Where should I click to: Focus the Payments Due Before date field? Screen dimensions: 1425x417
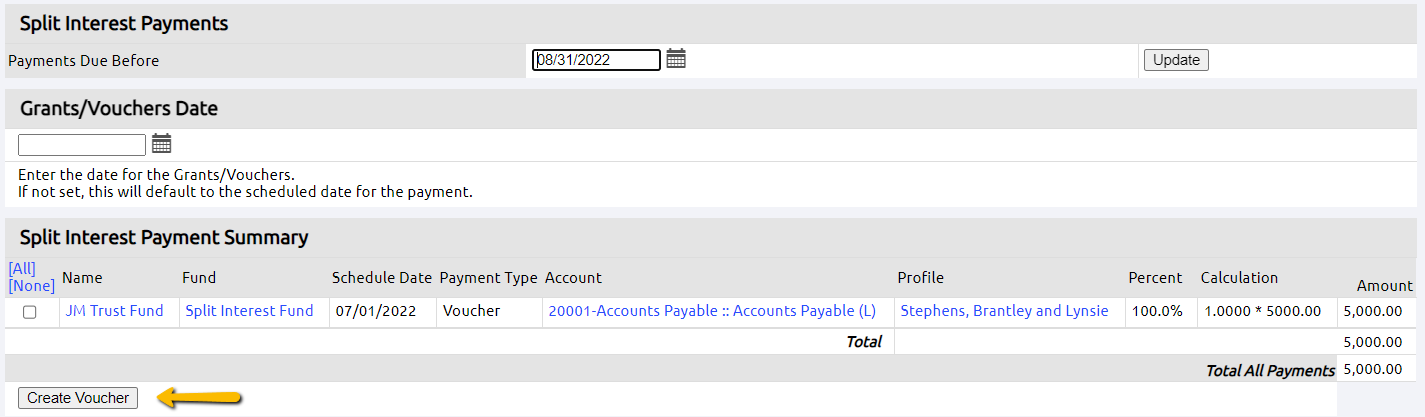point(596,60)
